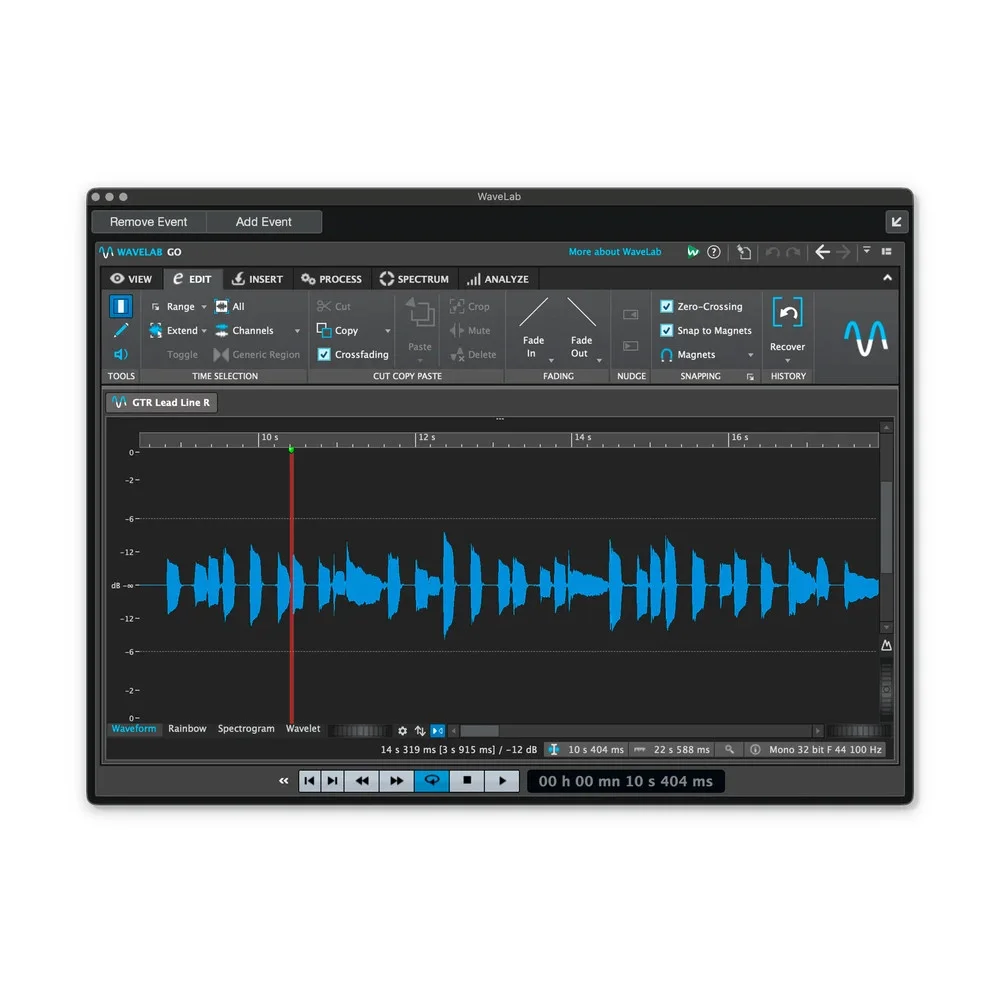The width and height of the screenshot is (1000, 1000).
Task: Toggle the loop playback button
Action: pos(432,781)
